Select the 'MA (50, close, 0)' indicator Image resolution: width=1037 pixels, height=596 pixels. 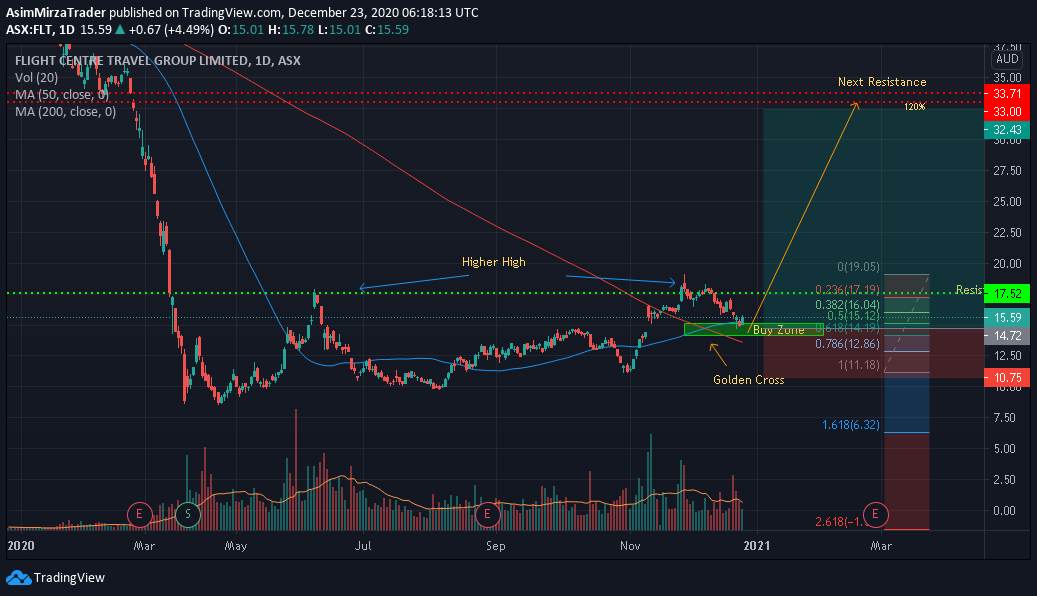tap(62, 95)
